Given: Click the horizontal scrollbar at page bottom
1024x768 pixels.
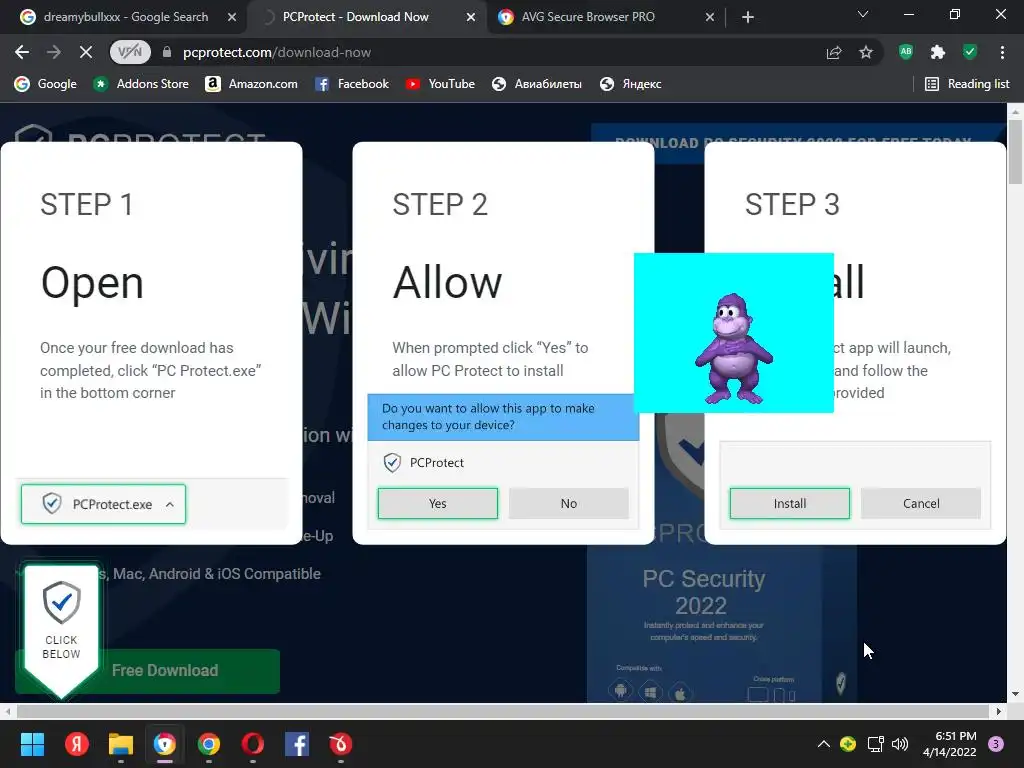Looking at the screenshot, I should tap(503, 711).
